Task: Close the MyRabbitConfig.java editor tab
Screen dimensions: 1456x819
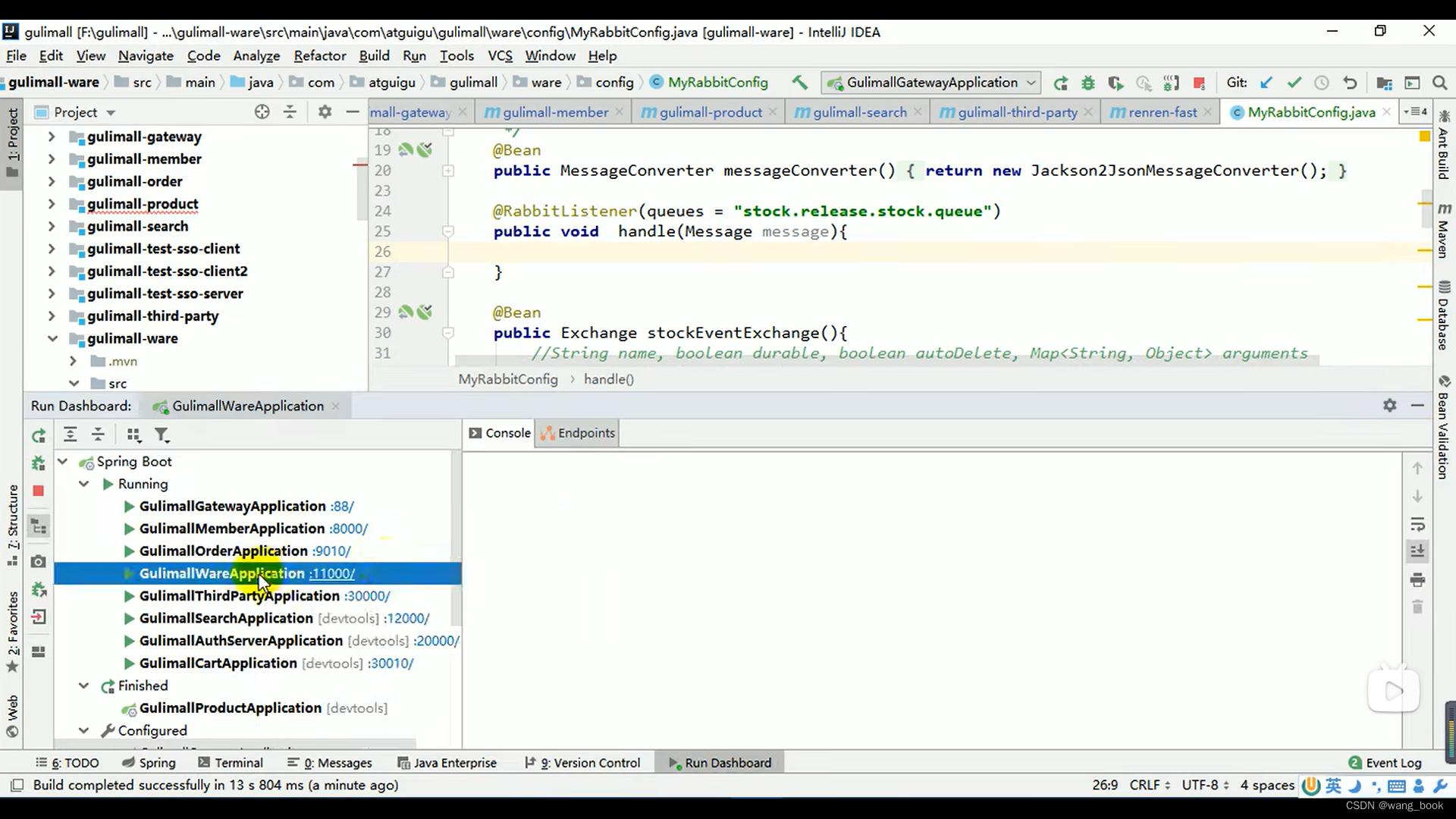Action: click(1386, 112)
